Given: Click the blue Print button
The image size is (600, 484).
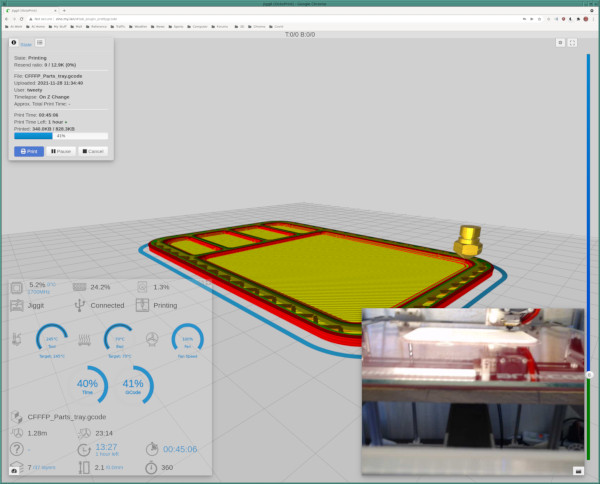Looking at the screenshot, I should tap(29, 152).
